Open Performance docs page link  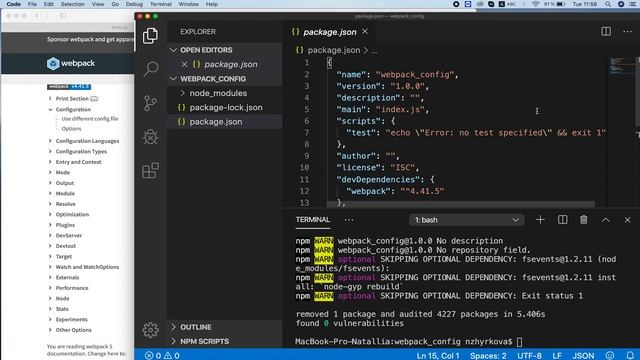(x=72, y=288)
